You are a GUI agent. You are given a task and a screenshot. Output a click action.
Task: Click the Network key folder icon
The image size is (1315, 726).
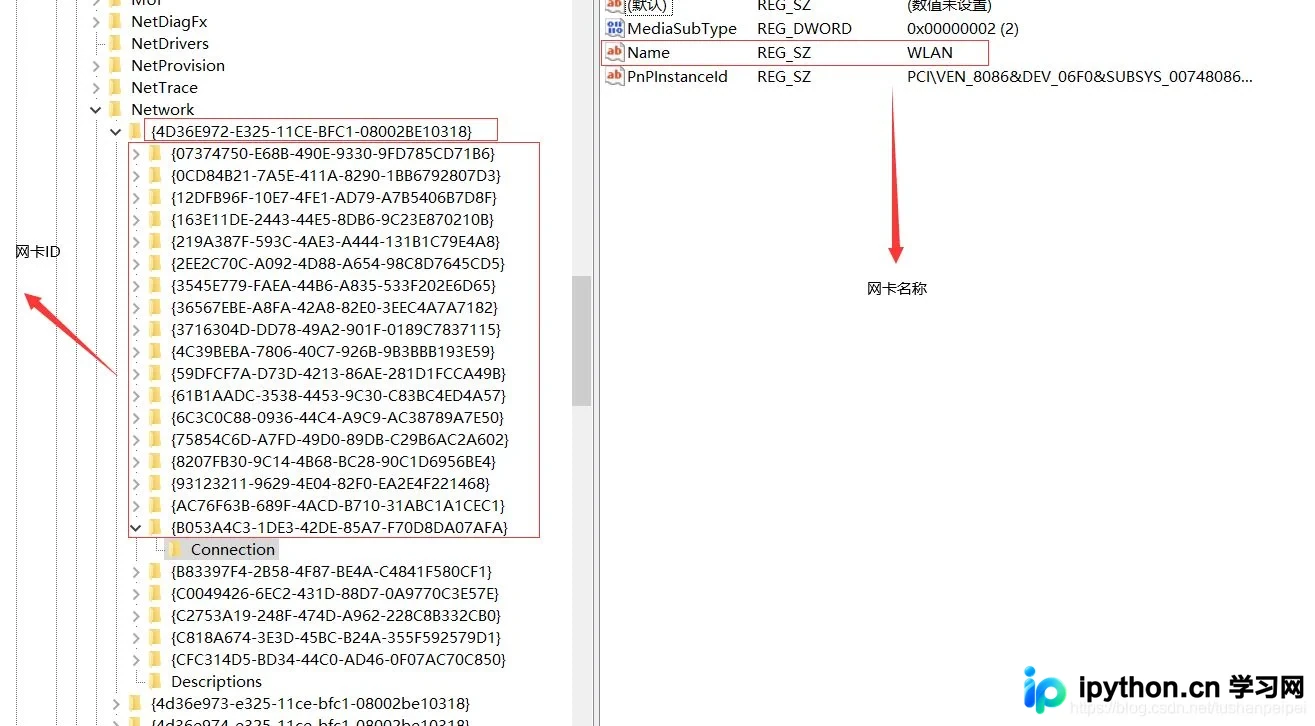point(115,109)
